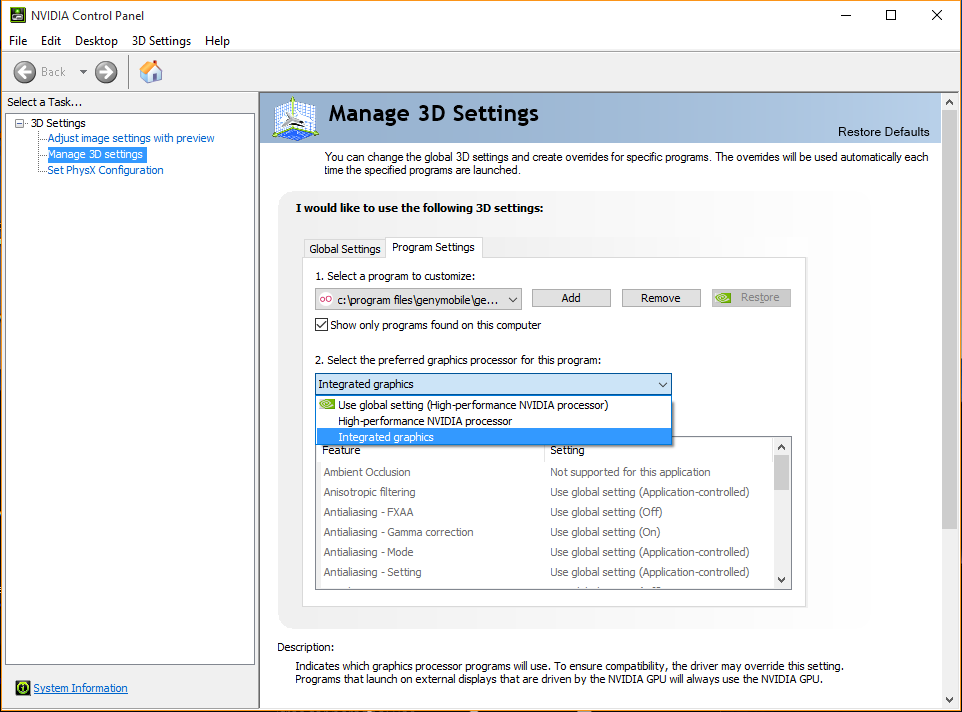The width and height of the screenshot is (962, 712).
Task: Select Manage 3D settings in the task tree
Action: coord(95,154)
